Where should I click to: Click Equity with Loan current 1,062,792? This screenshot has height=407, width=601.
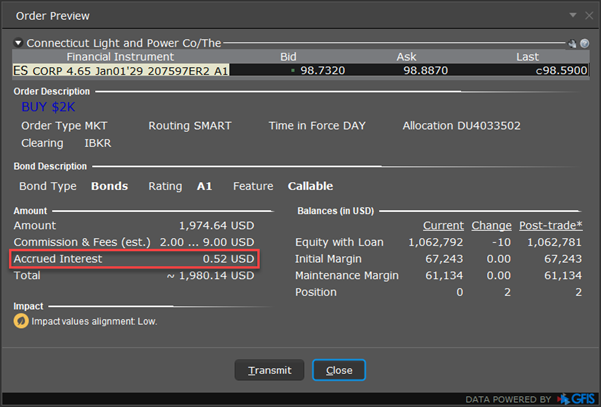point(435,242)
